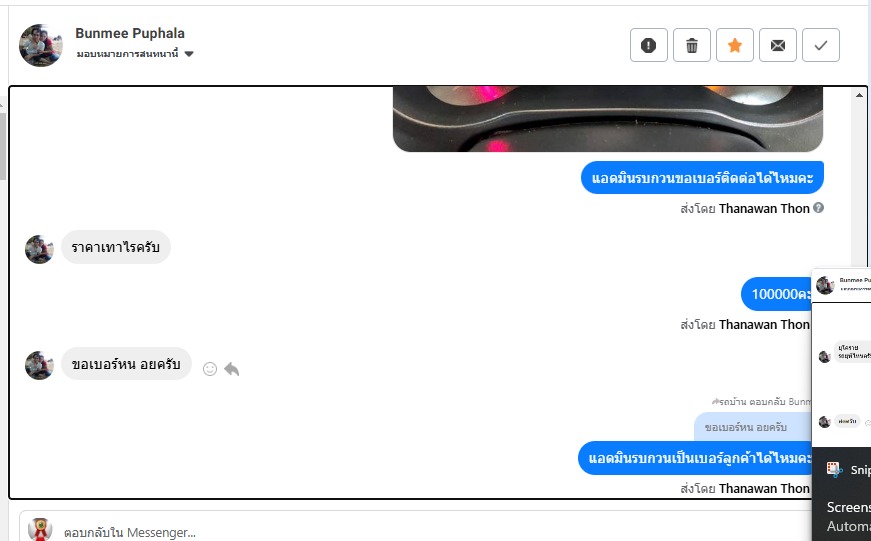This screenshot has height=541, width=871.
Task: Select the ราคาเท่าไรครับ message bubble
Action: click(x=116, y=247)
